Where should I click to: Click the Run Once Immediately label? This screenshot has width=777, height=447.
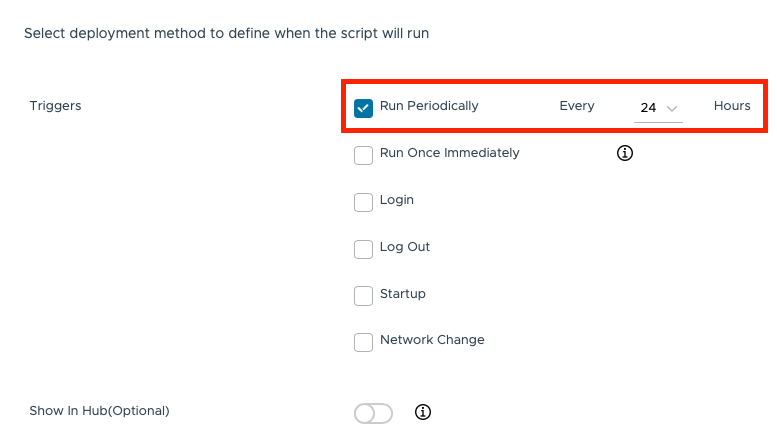tap(449, 153)
